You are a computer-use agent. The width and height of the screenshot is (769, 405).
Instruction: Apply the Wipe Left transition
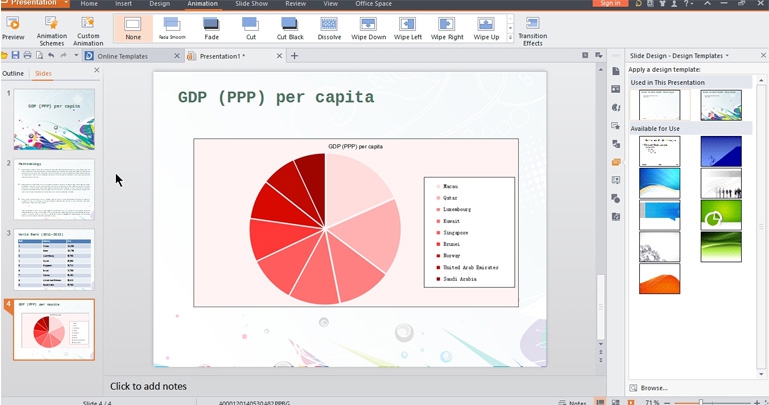click(x=408, y=28)
